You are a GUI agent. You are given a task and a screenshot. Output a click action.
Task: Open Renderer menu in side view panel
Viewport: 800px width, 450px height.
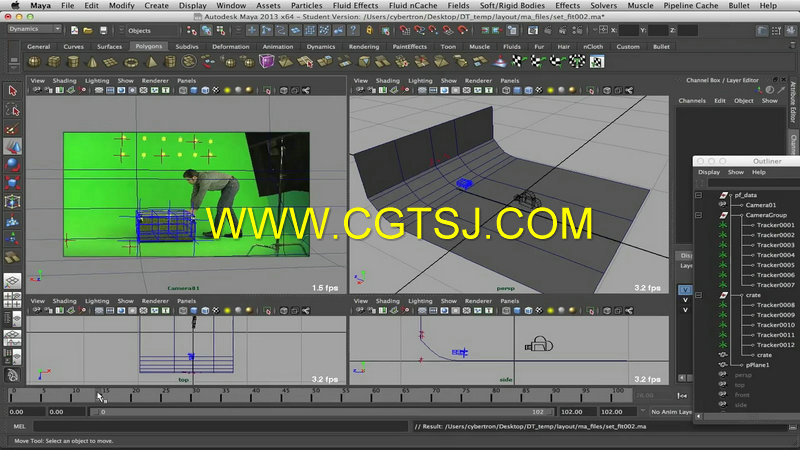[478, 301]
